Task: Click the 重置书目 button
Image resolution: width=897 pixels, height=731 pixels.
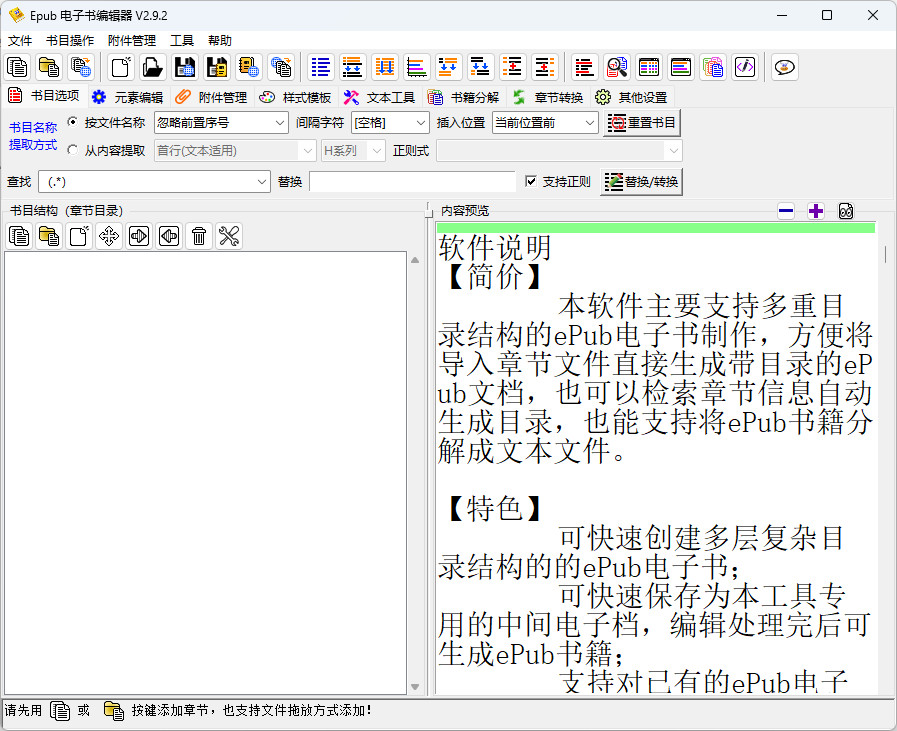Action: click(642, 123)
